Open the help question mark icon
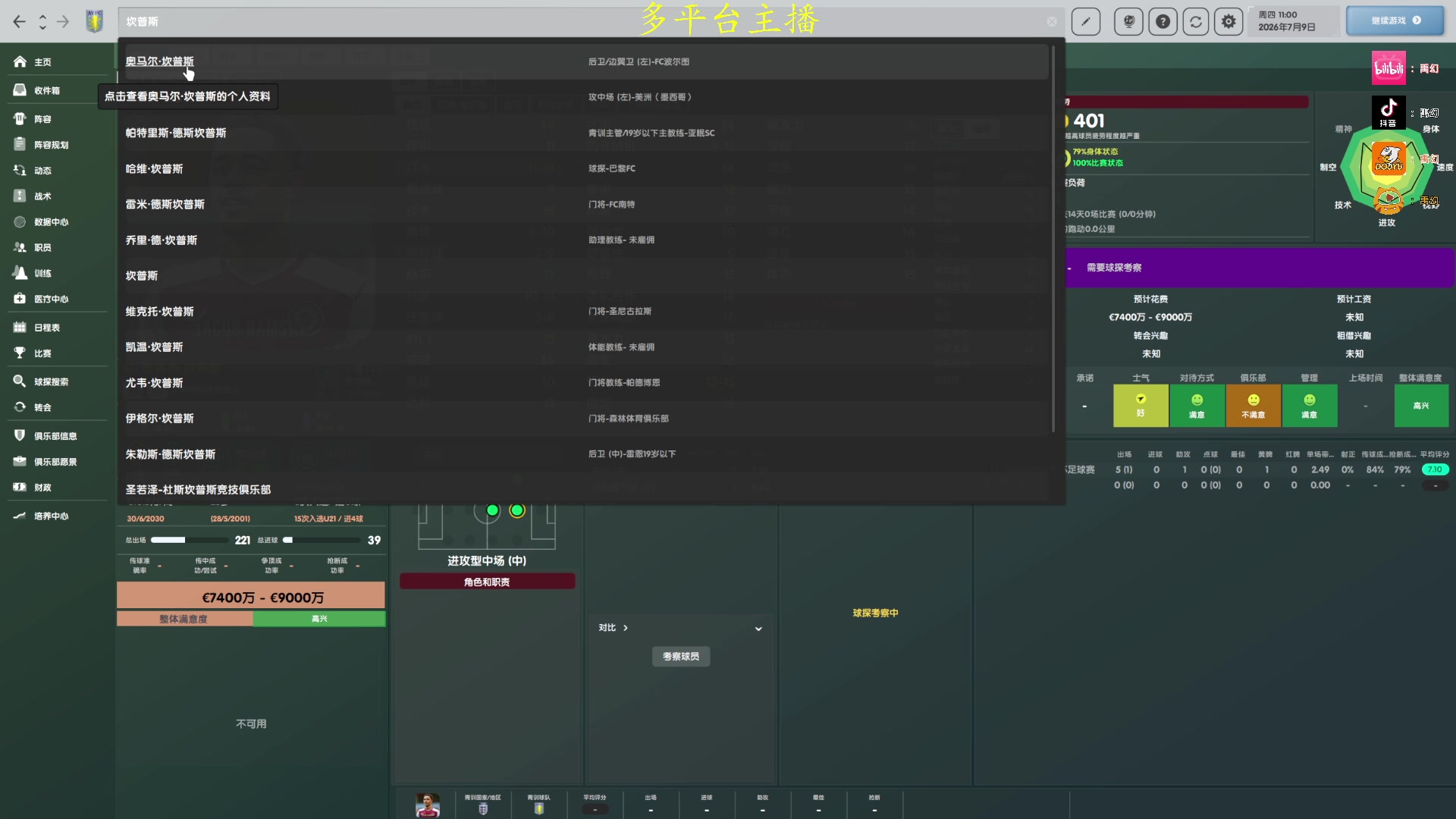The image size is (1456, 819). pos(1163,21)
